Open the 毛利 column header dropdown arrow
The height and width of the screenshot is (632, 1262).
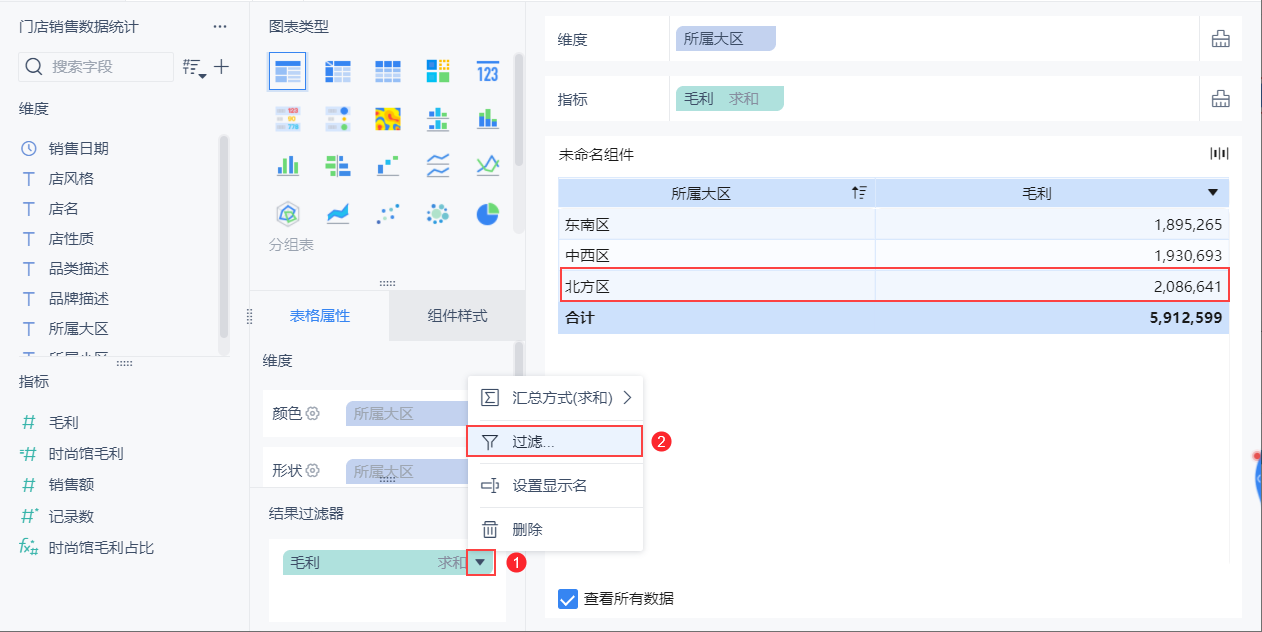tap(1213, 193)
